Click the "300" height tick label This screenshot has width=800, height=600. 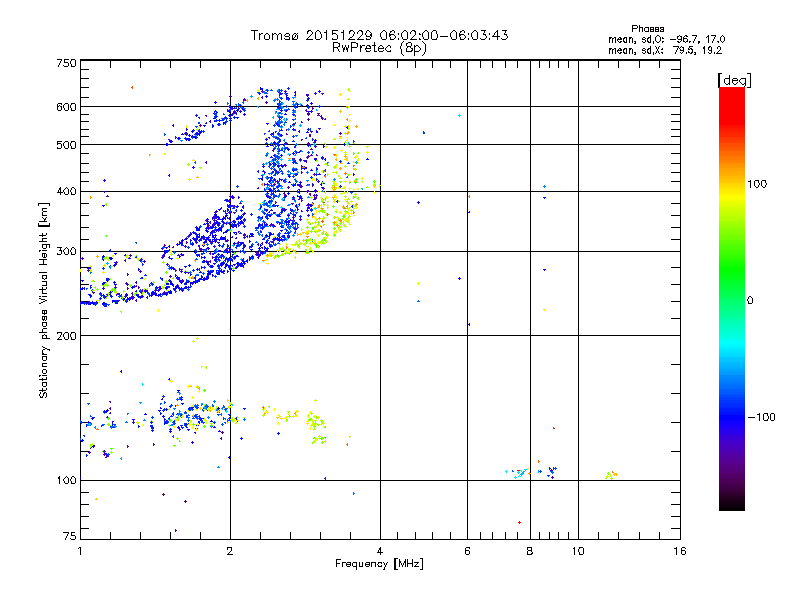(x=66, y=251)
